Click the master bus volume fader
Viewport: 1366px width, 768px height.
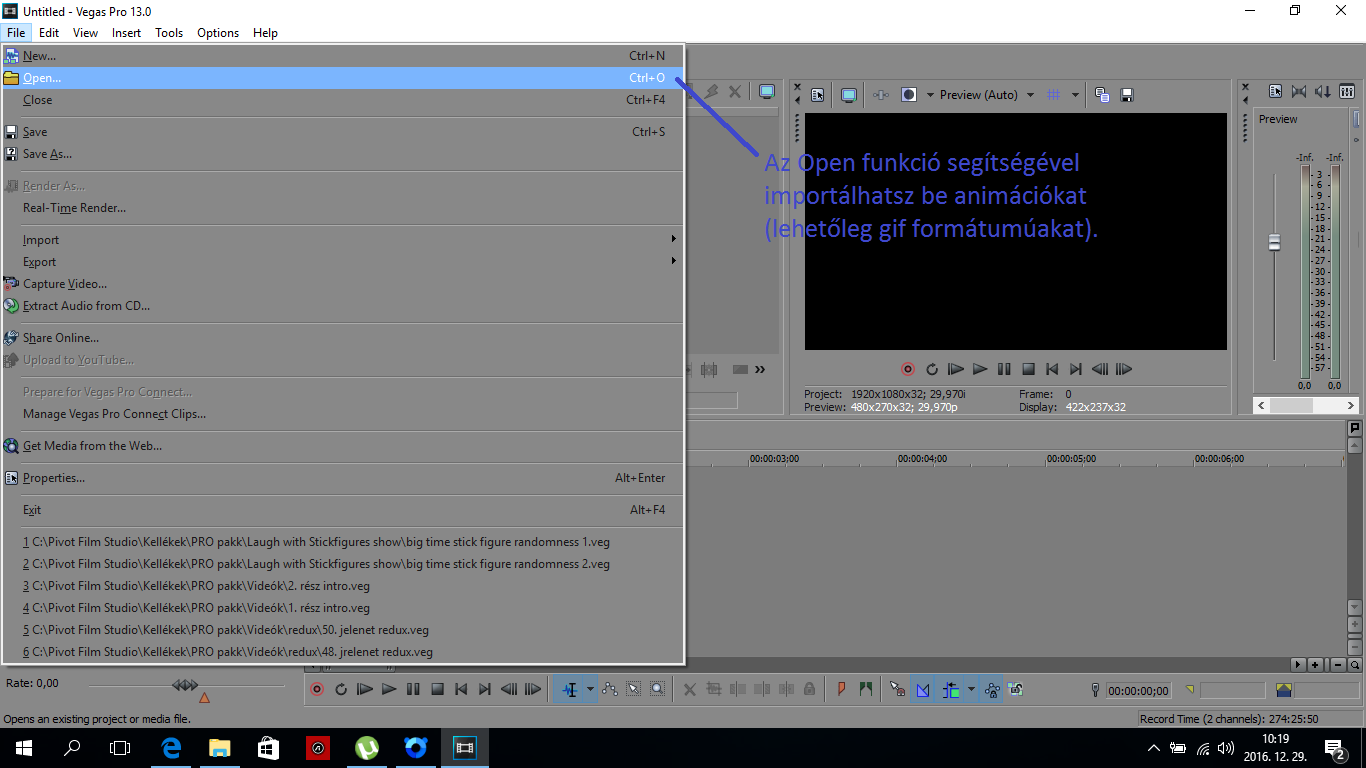(x=1274, y=242)
